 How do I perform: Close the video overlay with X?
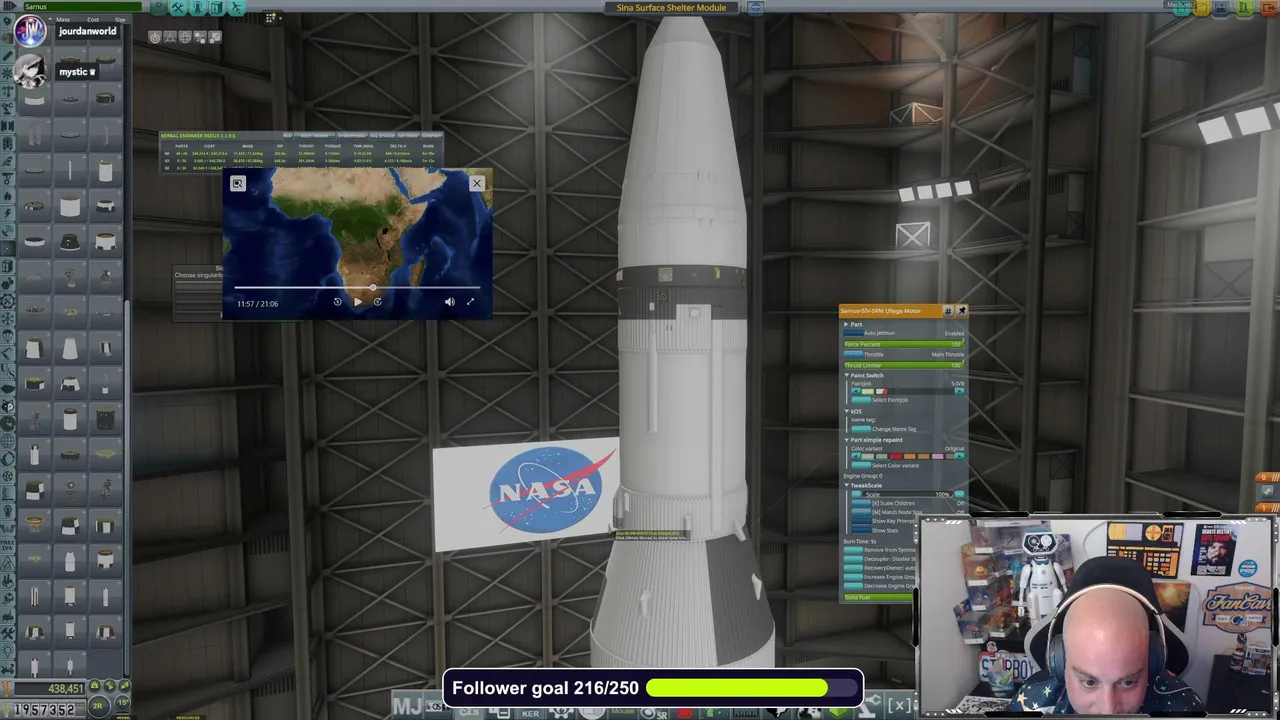(477, 183)
